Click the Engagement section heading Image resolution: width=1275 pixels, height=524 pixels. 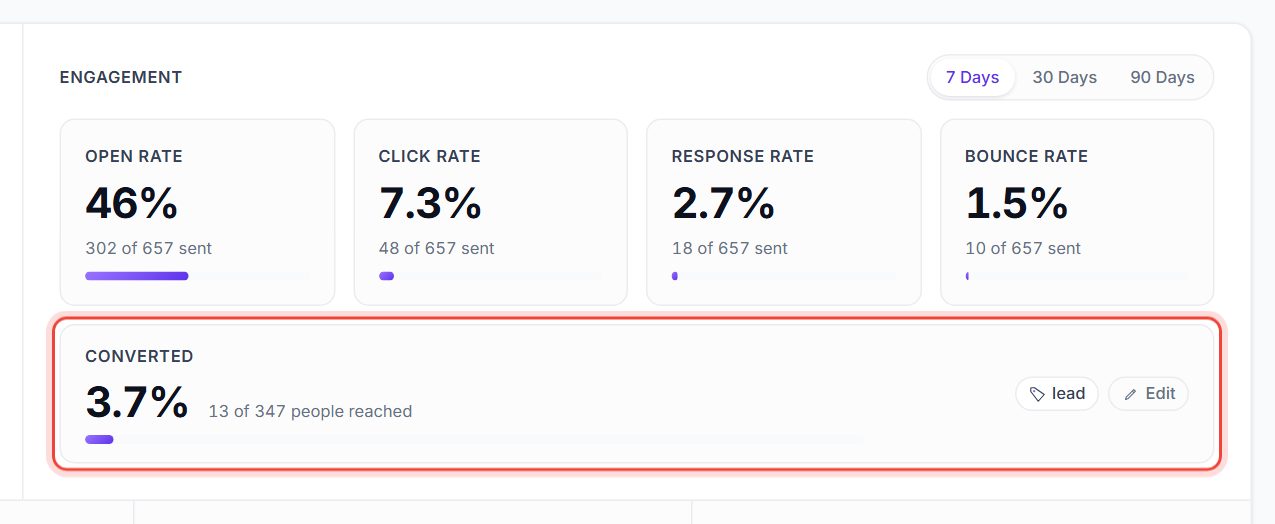click(x=121, y=77)
